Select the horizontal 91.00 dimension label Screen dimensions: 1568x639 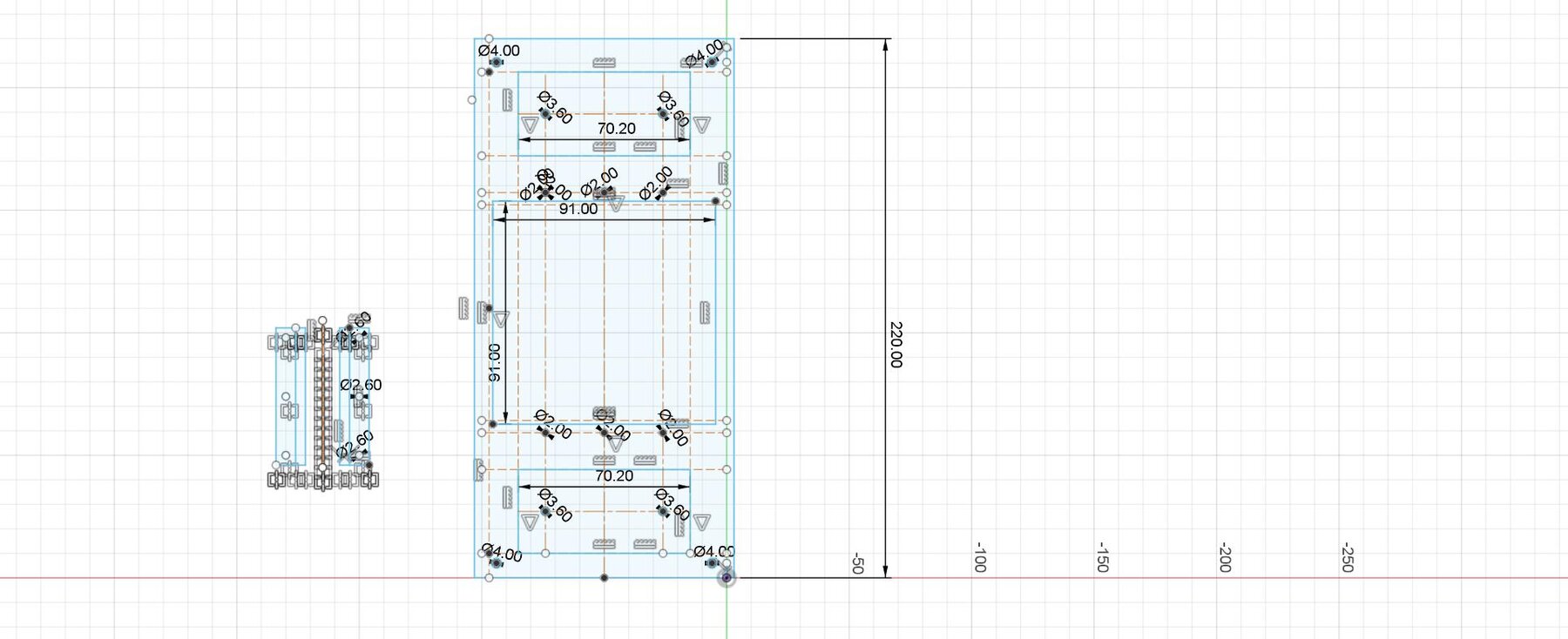(578, 209)
